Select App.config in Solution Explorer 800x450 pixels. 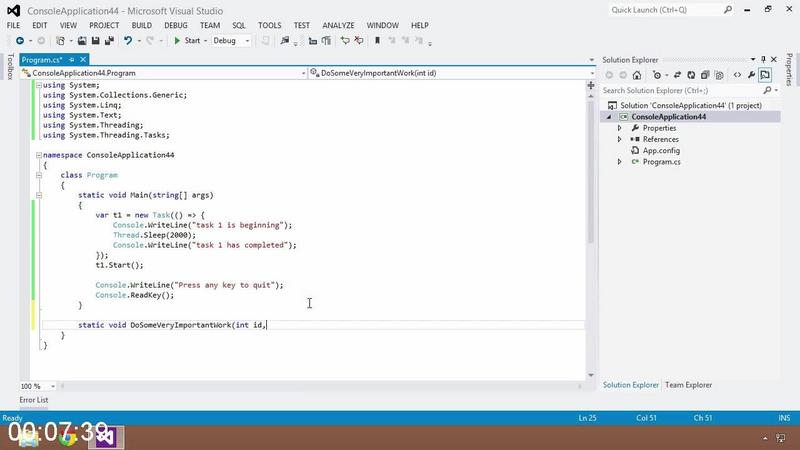pyautogui.click(x=661, y=151)
